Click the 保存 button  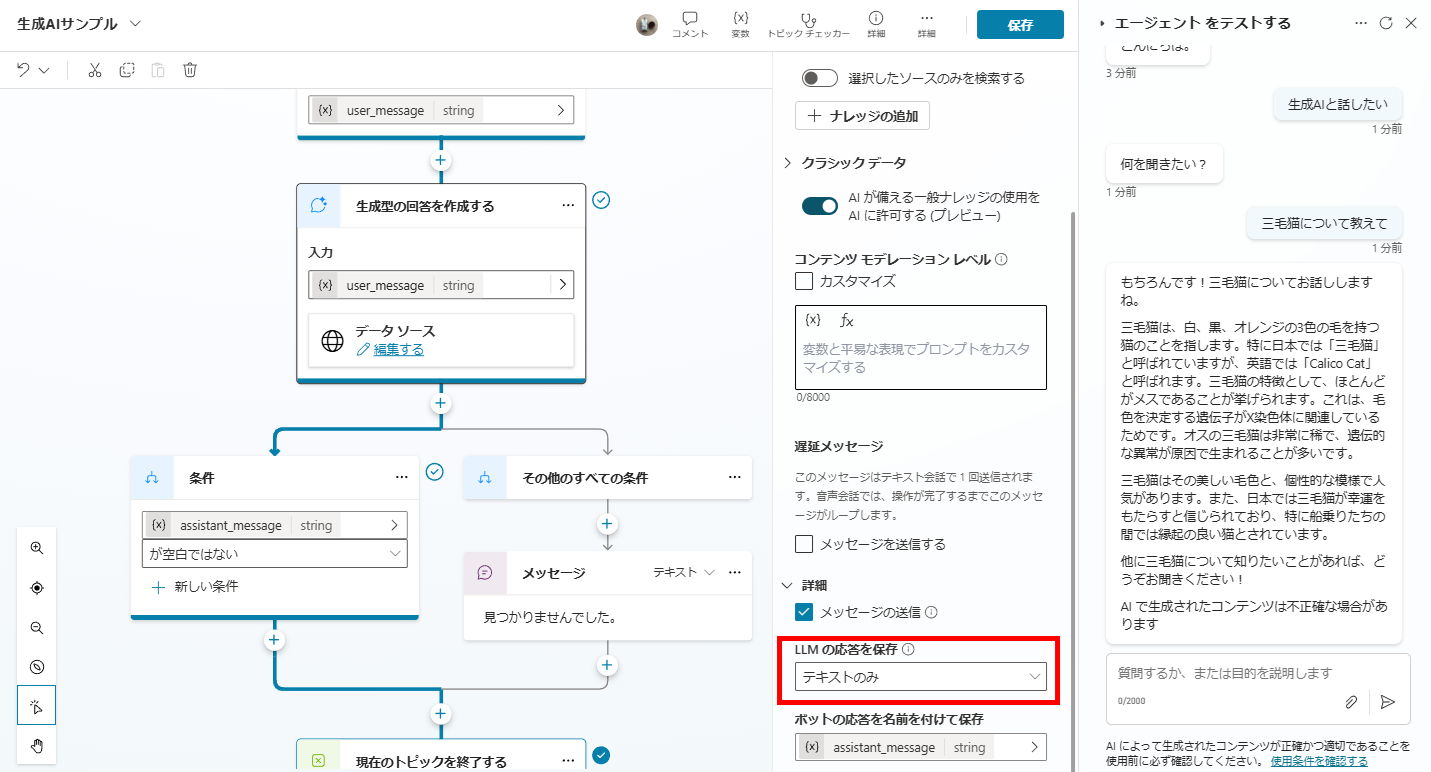click(x=1020, y=24)
